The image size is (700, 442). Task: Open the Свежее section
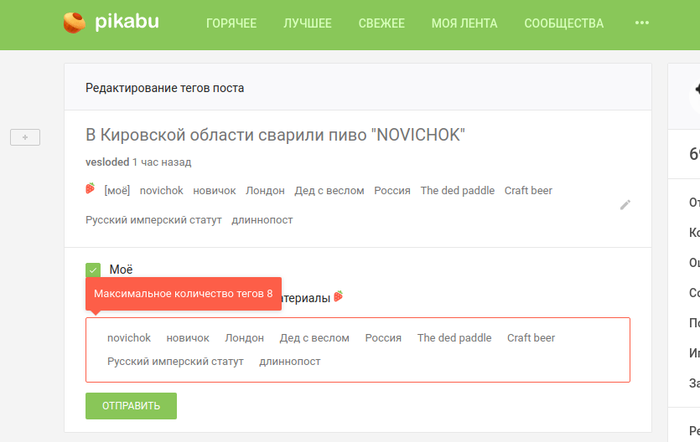click(x=382, y=23)
